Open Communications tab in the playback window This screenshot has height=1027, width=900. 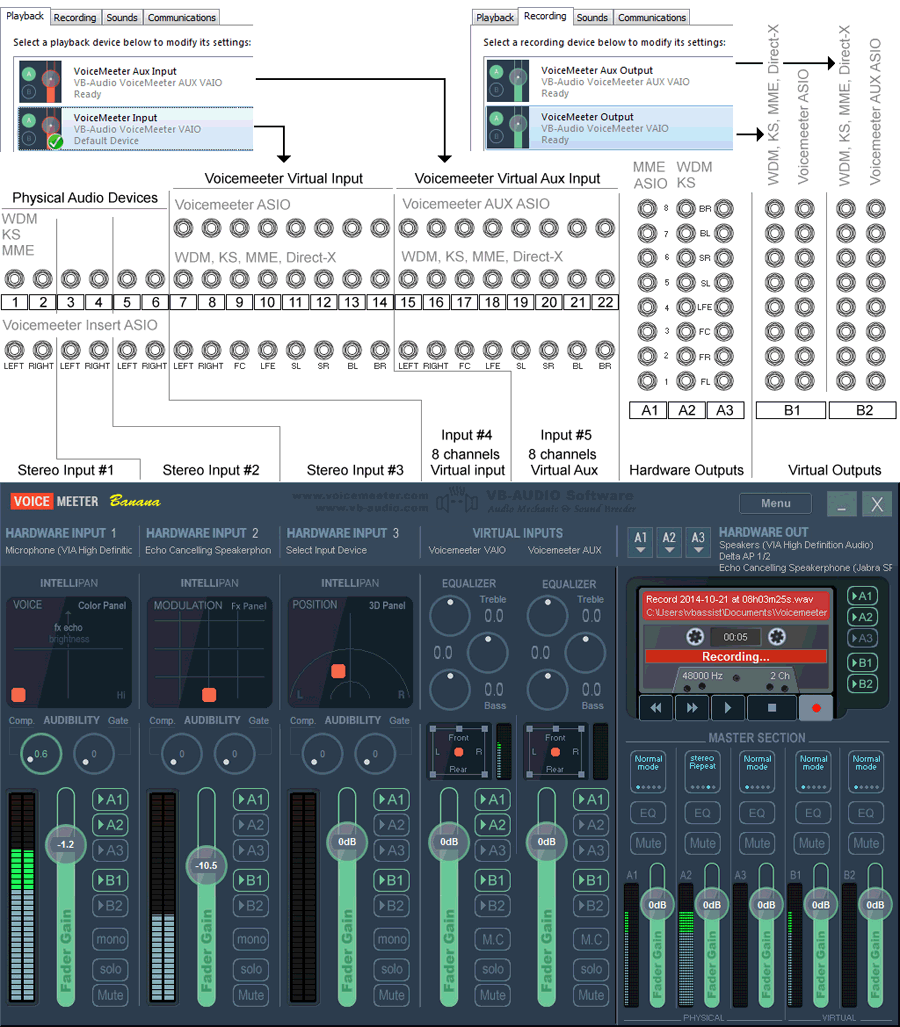[x=181, y=18]
